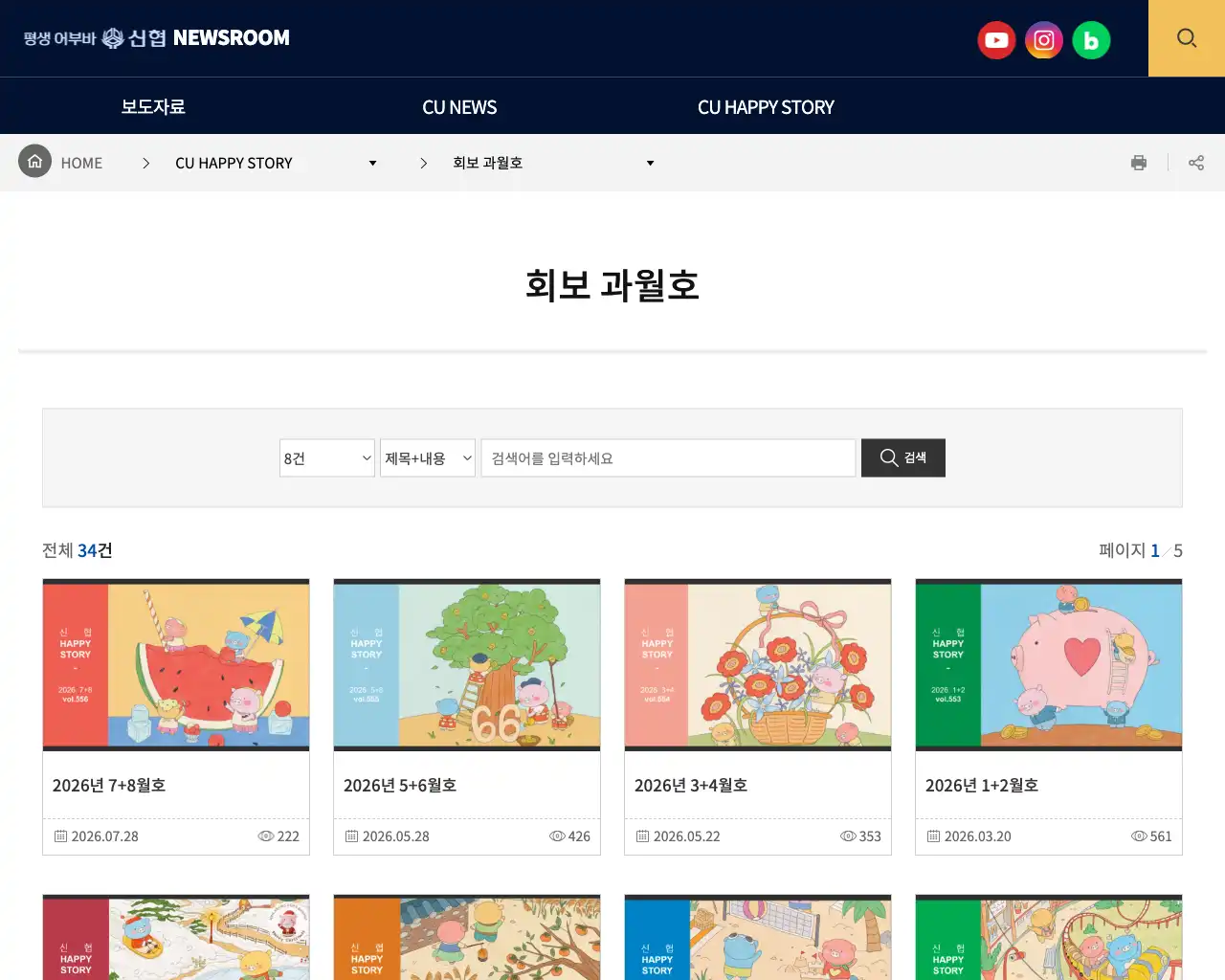The image size is (1225, 980).
Task: Click the HOME breadcrumb link
Action: (x=81, y=164)
